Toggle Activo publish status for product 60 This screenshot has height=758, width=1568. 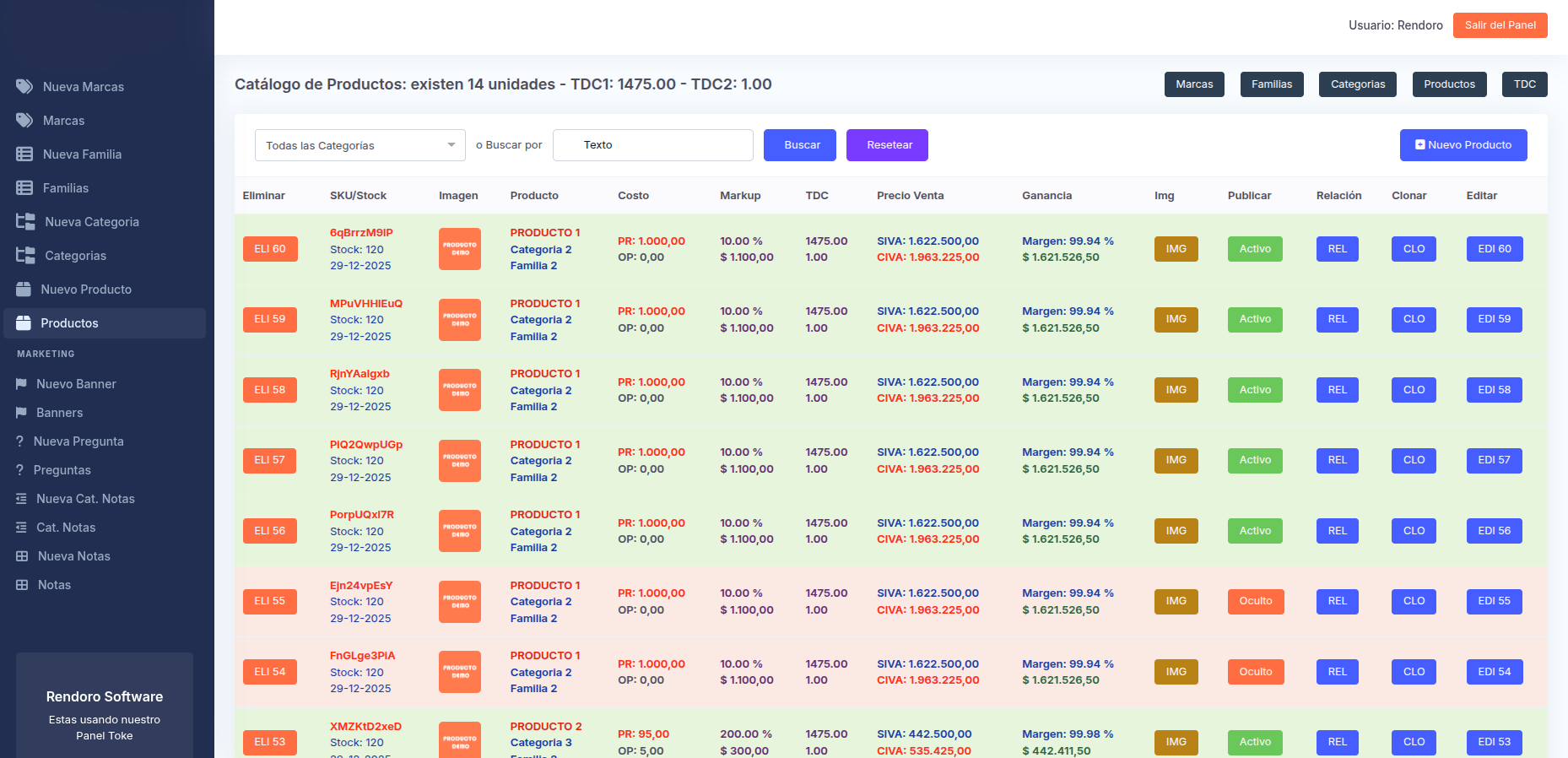1255,249
